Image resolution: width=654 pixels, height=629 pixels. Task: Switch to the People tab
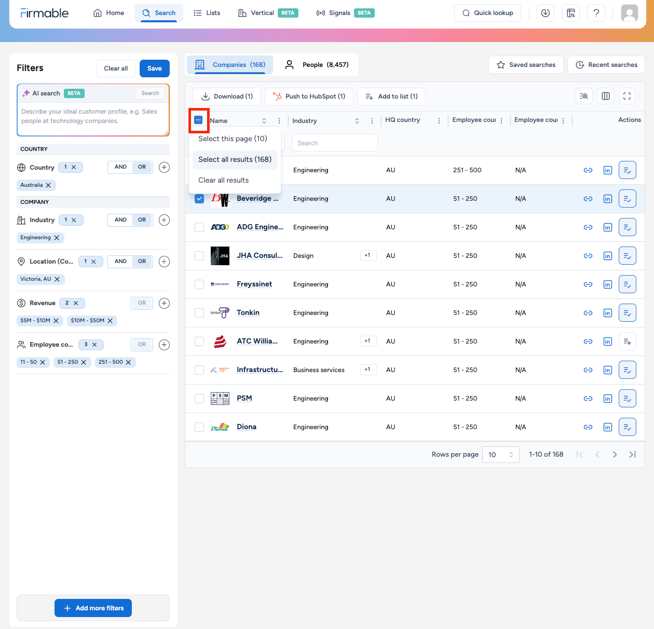317,65
